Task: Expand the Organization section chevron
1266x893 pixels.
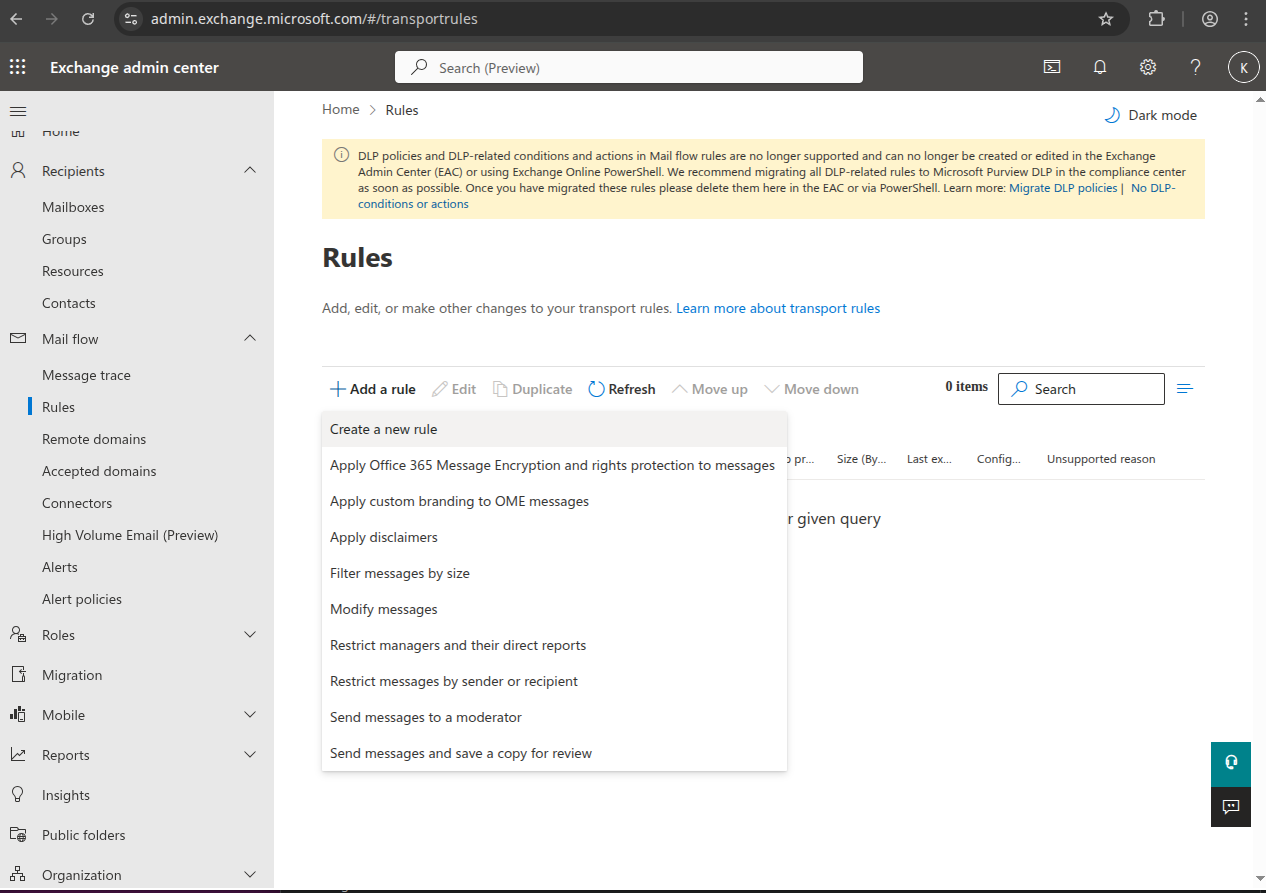Action: [x=250, y=875]
